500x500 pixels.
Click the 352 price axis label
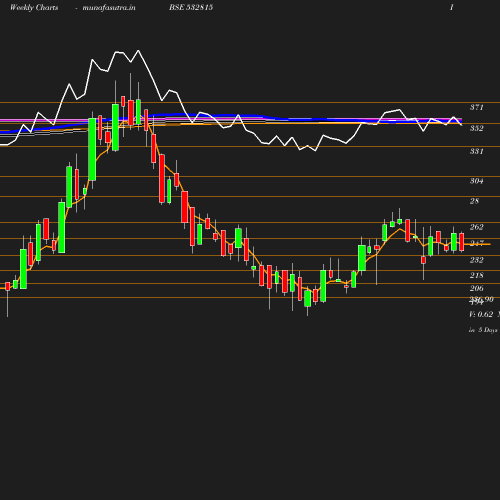(477, 128)
